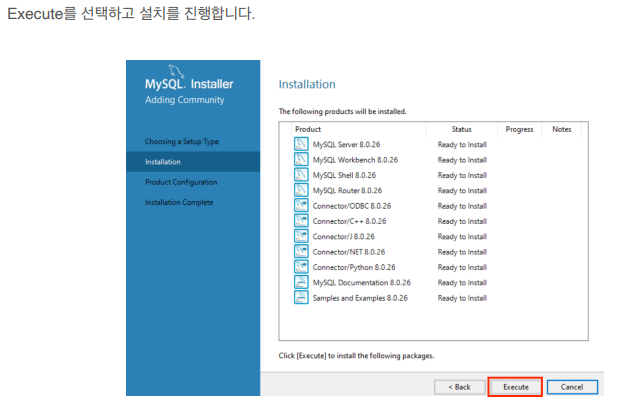This screenshot has height=405, width=622.
Task: Select the Samples and Examples 8.0.26 row text
Action: pyautogui.click(x=360, y=298)
